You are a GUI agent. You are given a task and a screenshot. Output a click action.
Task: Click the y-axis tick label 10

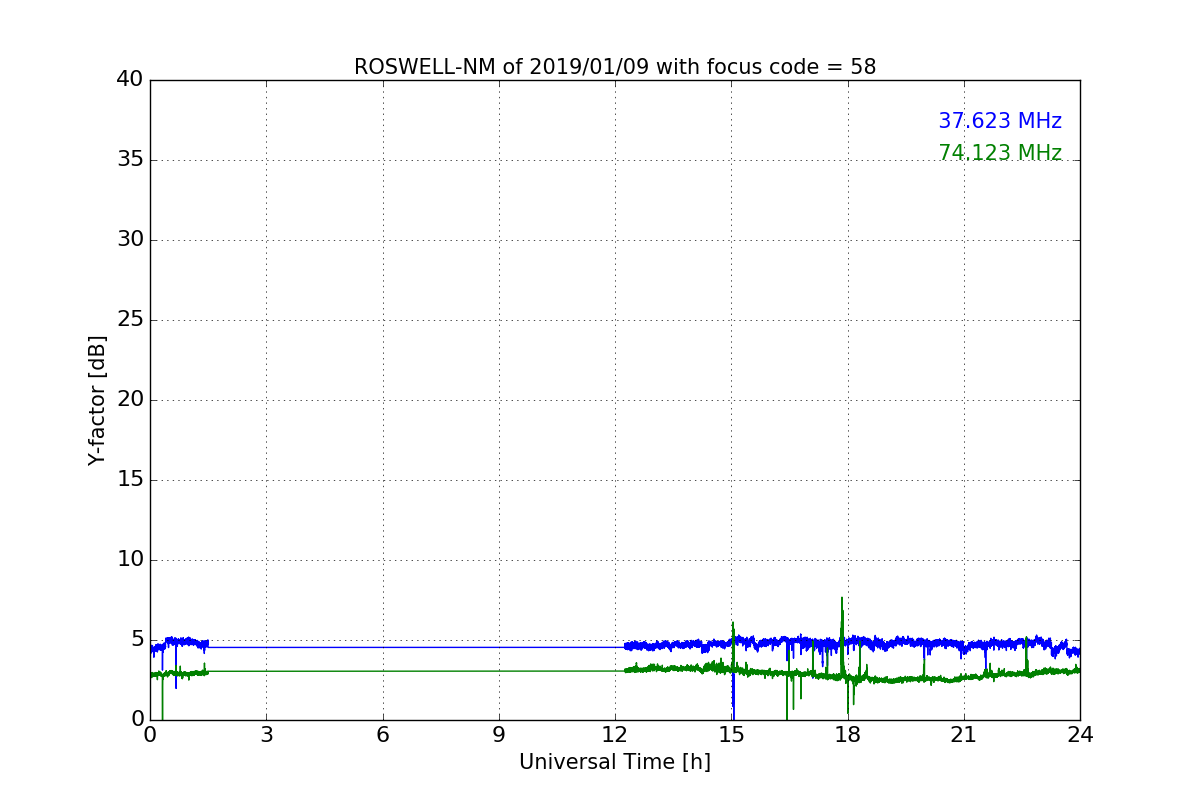coord(130,559)
